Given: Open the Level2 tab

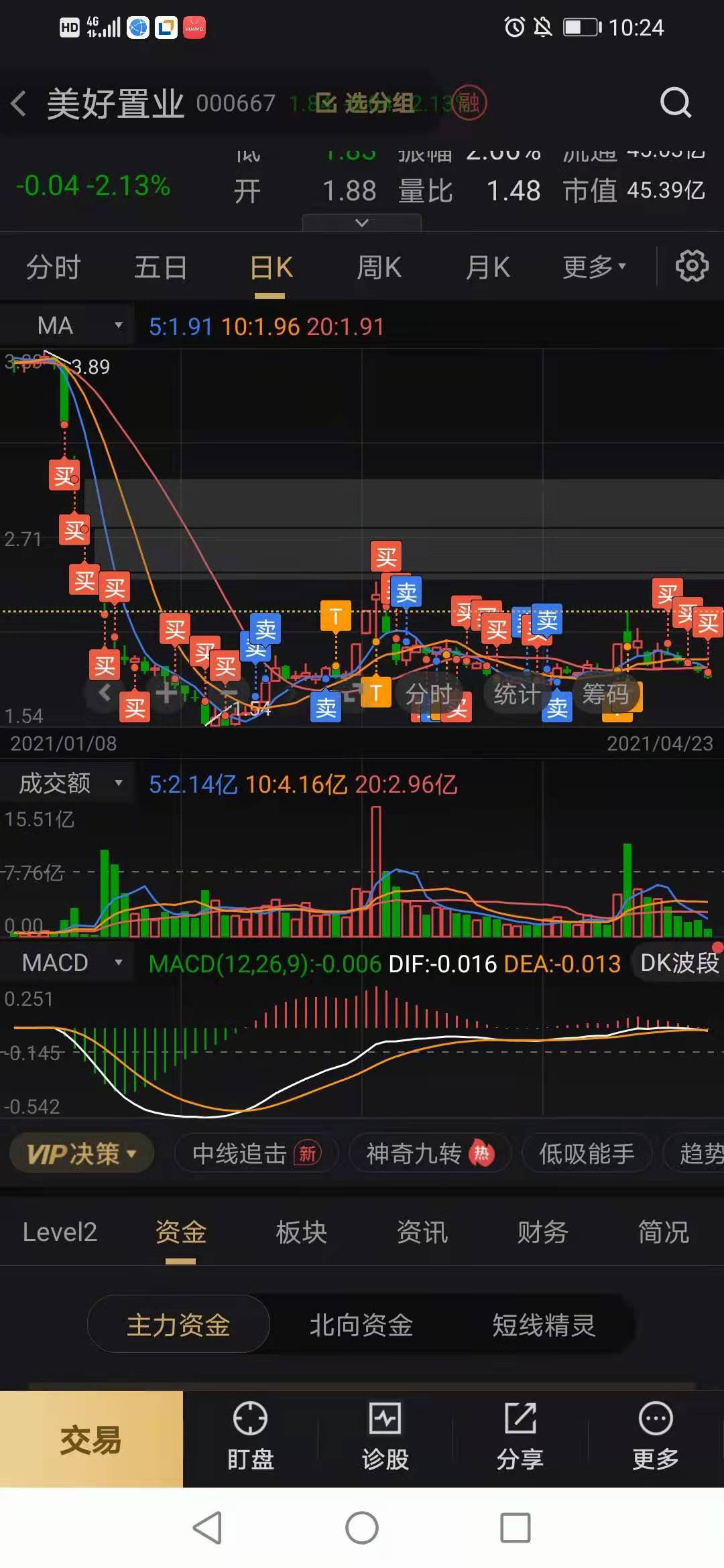Looking at the screenshot, I should [x=60, y=1232].
